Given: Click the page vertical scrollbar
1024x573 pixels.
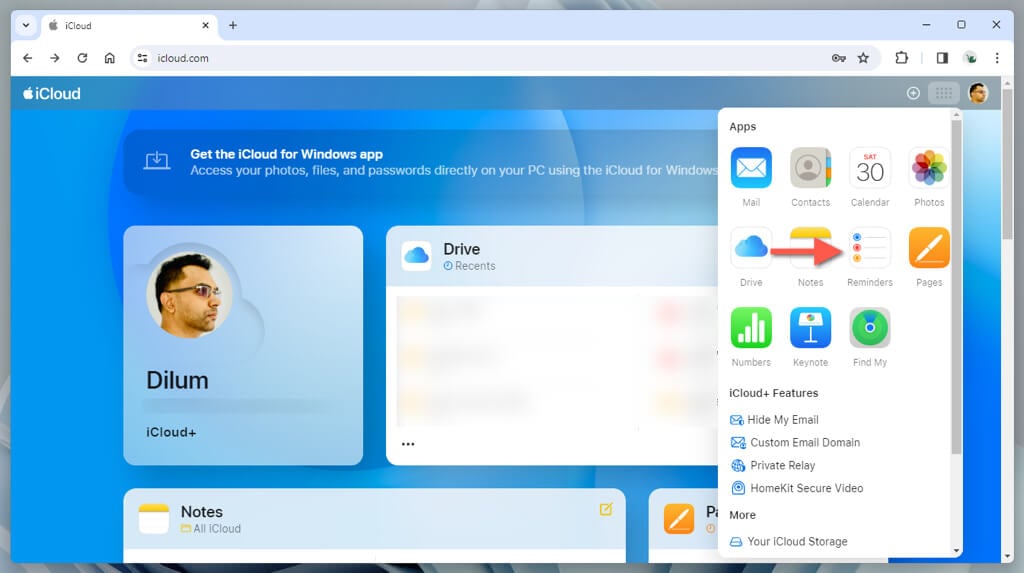Looking at the screenshot, I should click(1008, 165).
